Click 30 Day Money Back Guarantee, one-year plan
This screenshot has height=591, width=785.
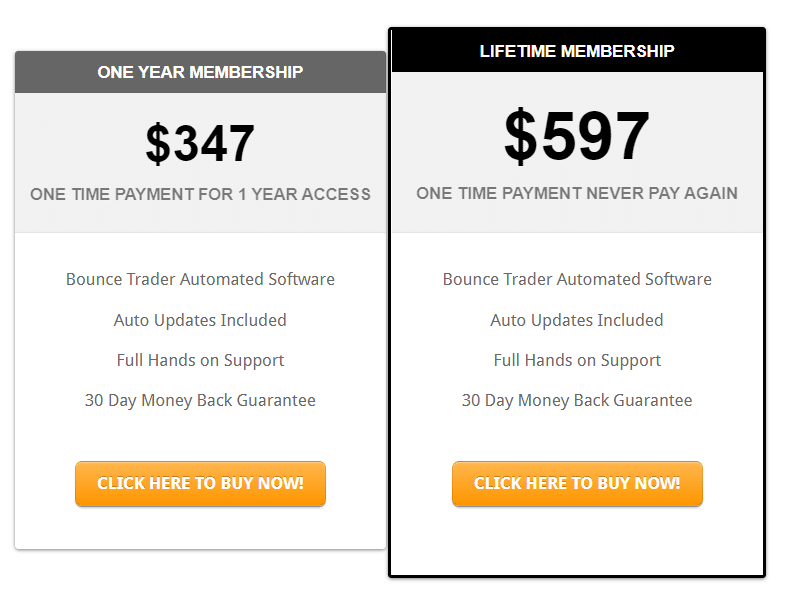(x=200, y=401)
